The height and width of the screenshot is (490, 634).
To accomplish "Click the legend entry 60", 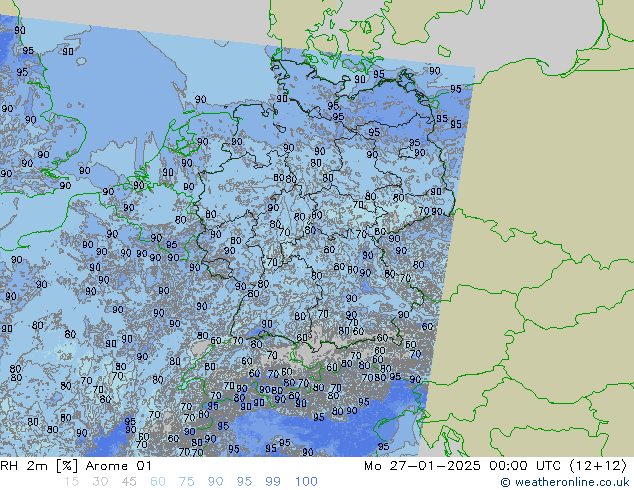I will click(158, 482).
